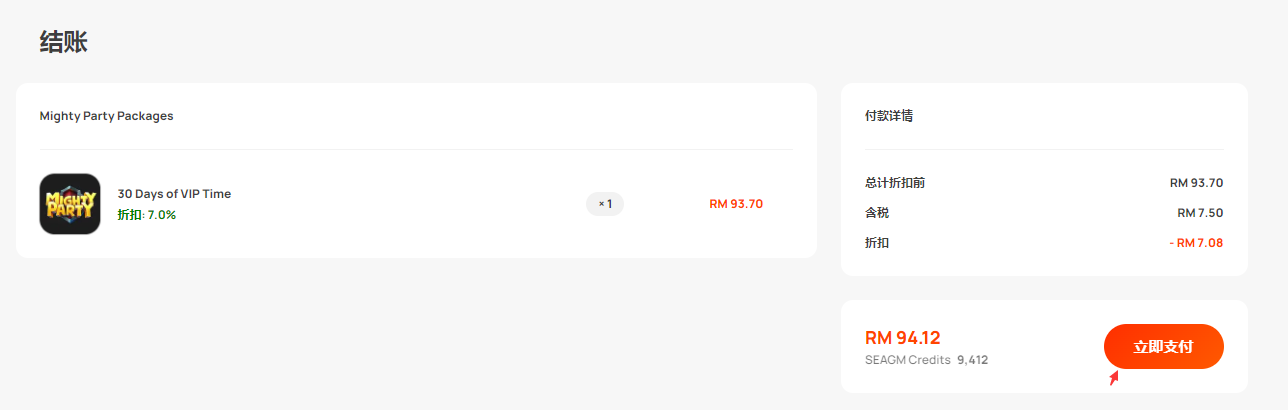This screenshot has width=1288, height=410.
Task: Click the ×1 quantity badge
Action: [x=605, y=204]
